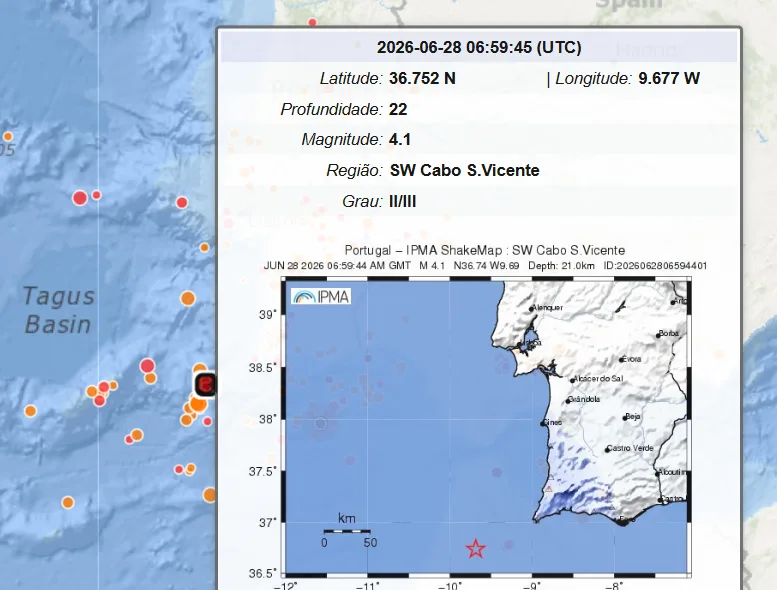This screenshot has height=590, width=777.
Task: Click the Região value SW Cabo S.Vicente
Action: coord(464,170)
